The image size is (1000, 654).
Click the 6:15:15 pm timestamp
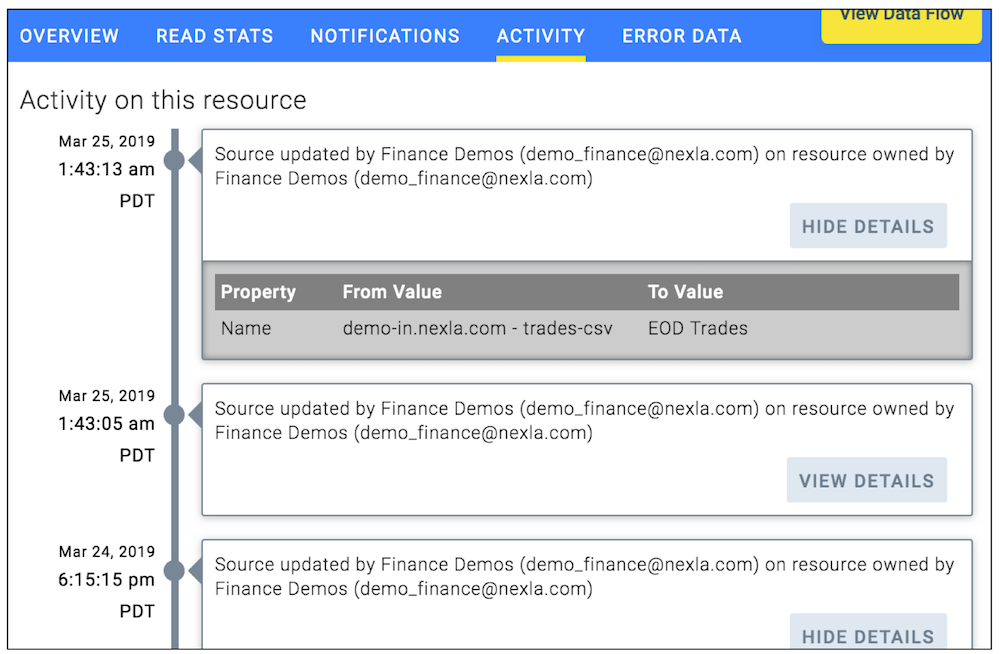(x=107, y=579)
